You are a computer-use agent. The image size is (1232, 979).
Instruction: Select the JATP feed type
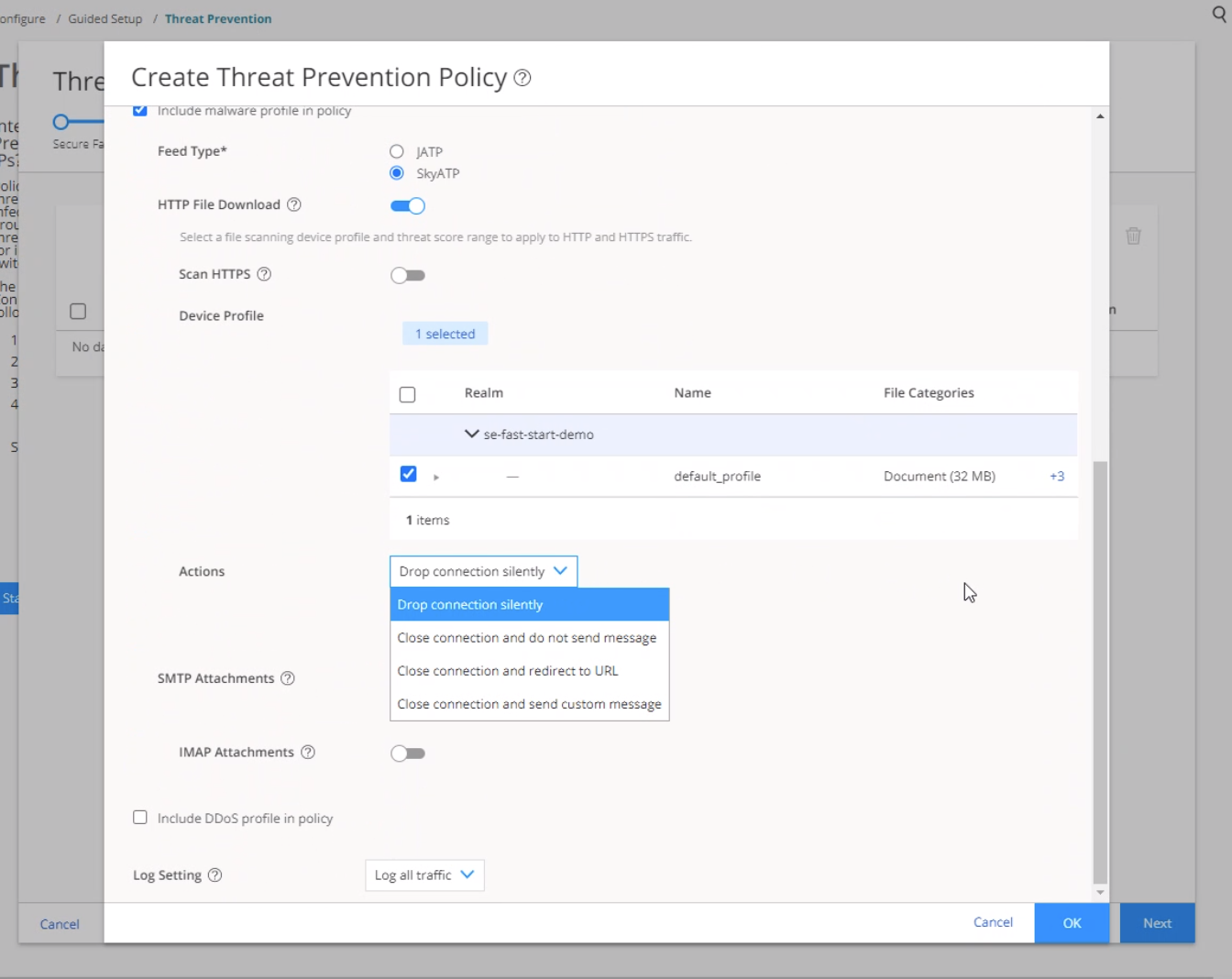point(396,151)
